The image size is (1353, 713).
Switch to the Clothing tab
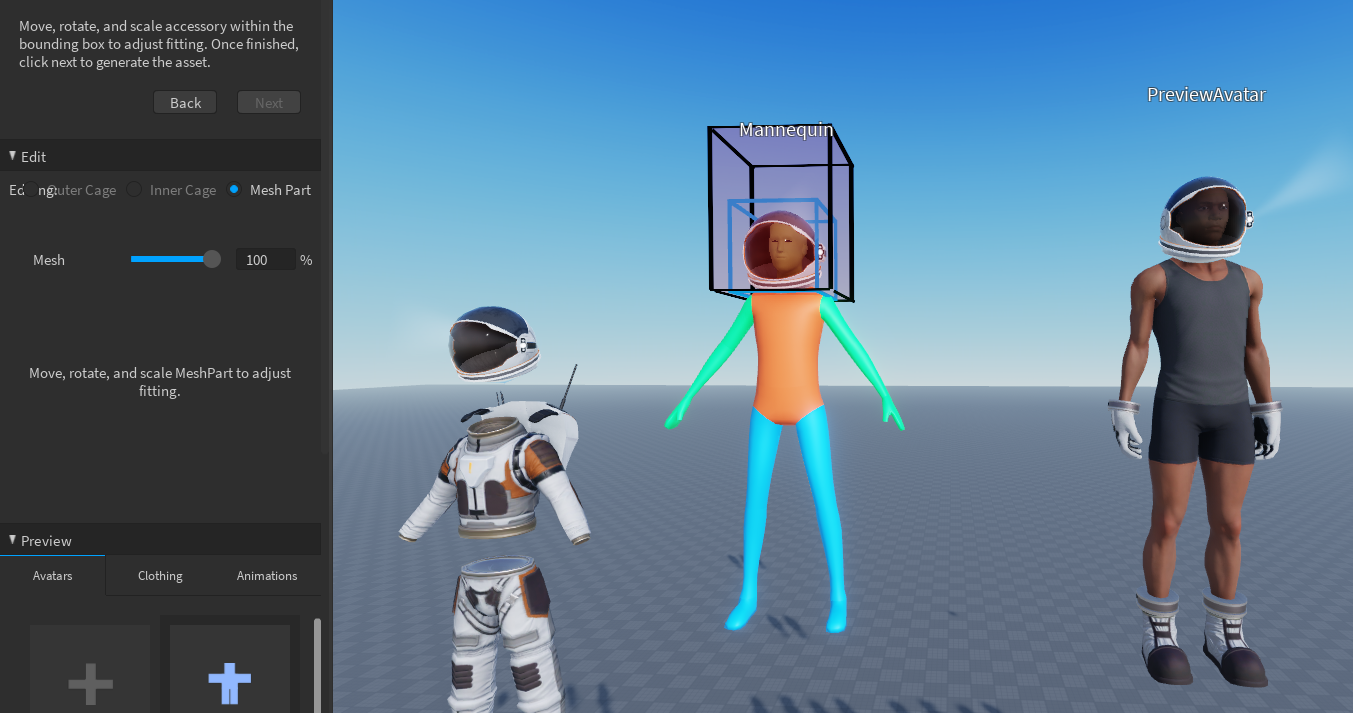tap(160, 576)
